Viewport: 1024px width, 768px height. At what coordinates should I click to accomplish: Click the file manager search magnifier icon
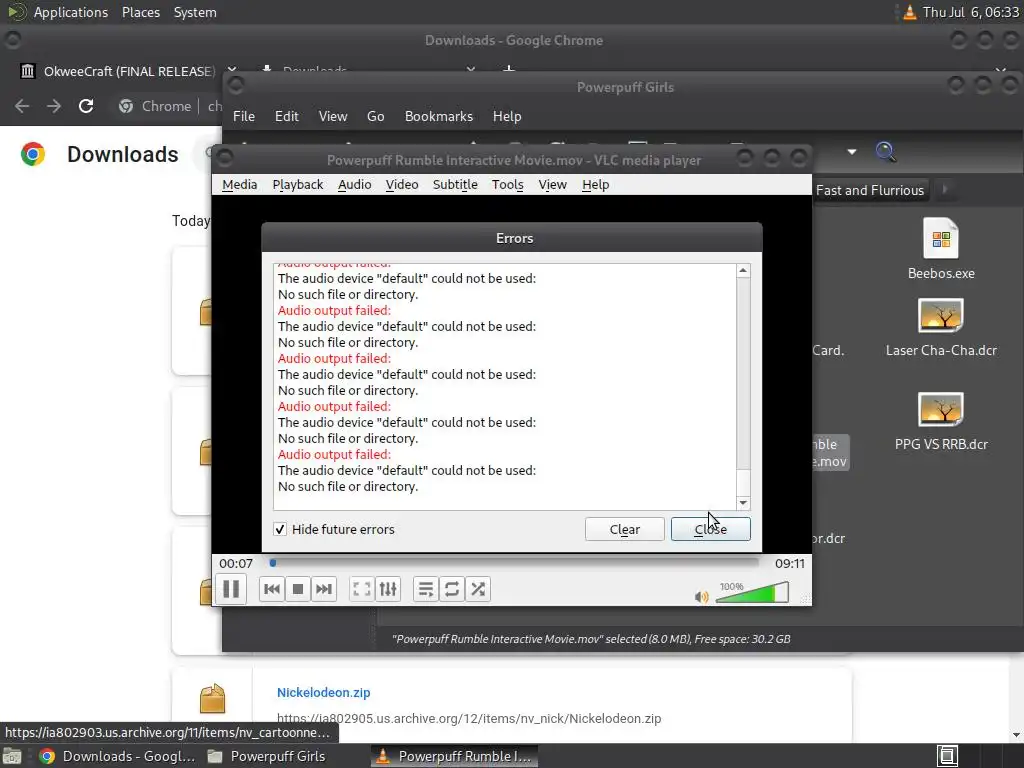point(886,152)
